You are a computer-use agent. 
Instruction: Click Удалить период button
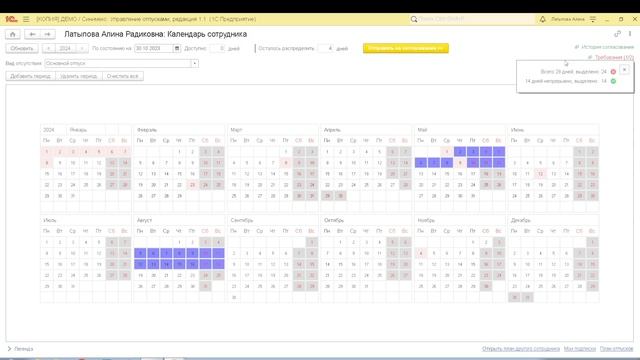coord(79,76)
